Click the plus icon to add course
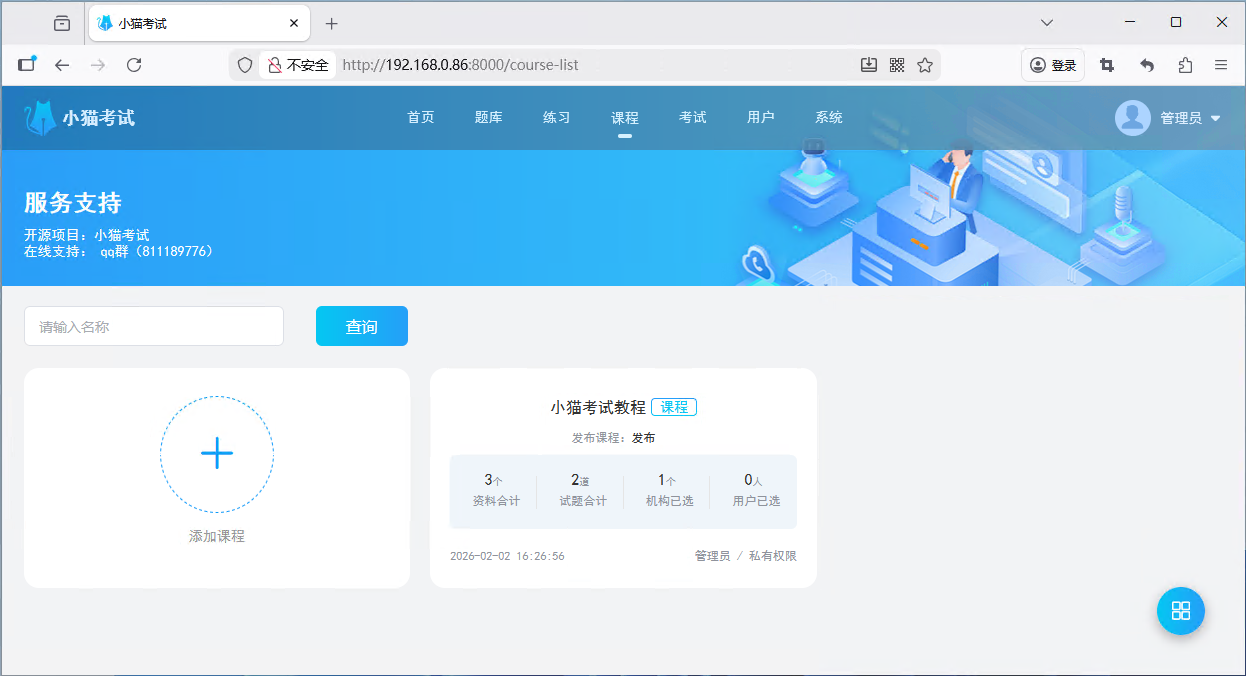 point(217,453)
